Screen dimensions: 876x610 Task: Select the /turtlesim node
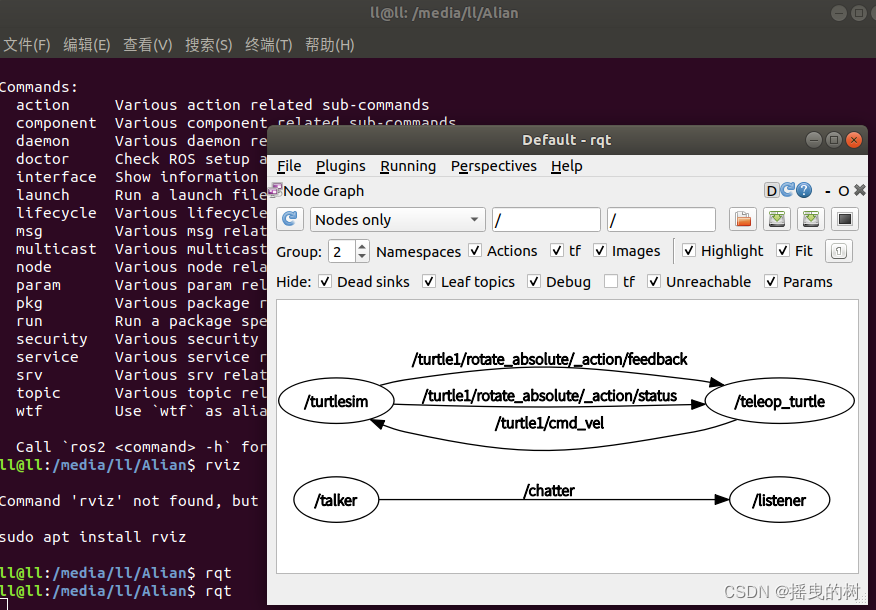[x=336, y=401]
